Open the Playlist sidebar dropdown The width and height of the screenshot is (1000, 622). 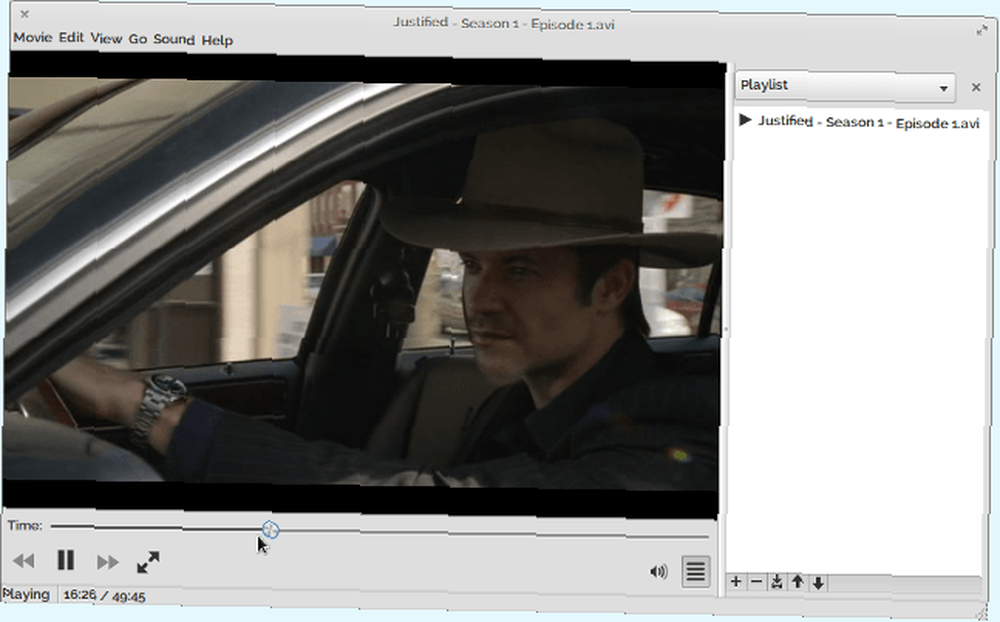tap(845, 86)
